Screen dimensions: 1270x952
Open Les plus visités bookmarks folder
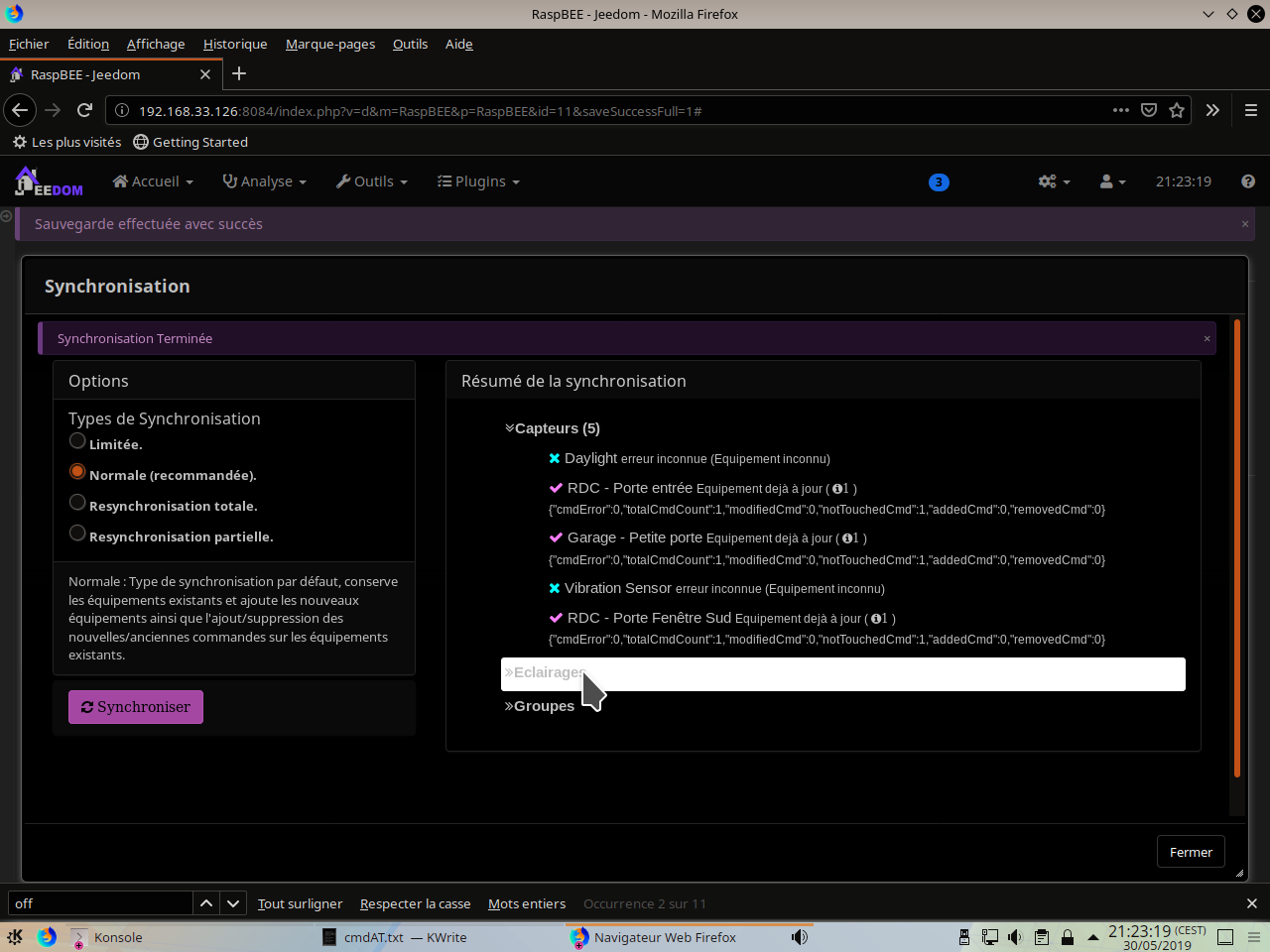(x=66, y=142)
